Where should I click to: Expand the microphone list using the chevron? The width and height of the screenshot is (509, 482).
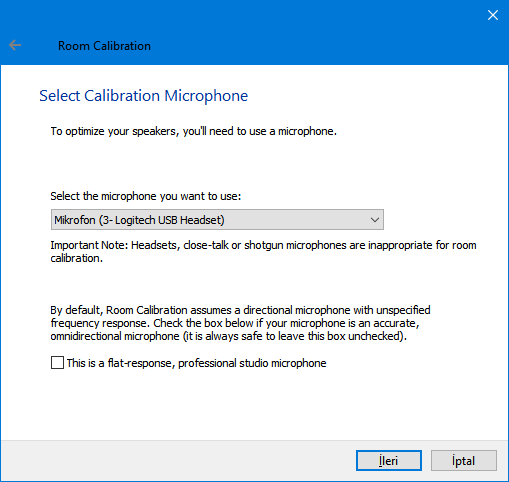pyautogui.click(x=375, y=220)
